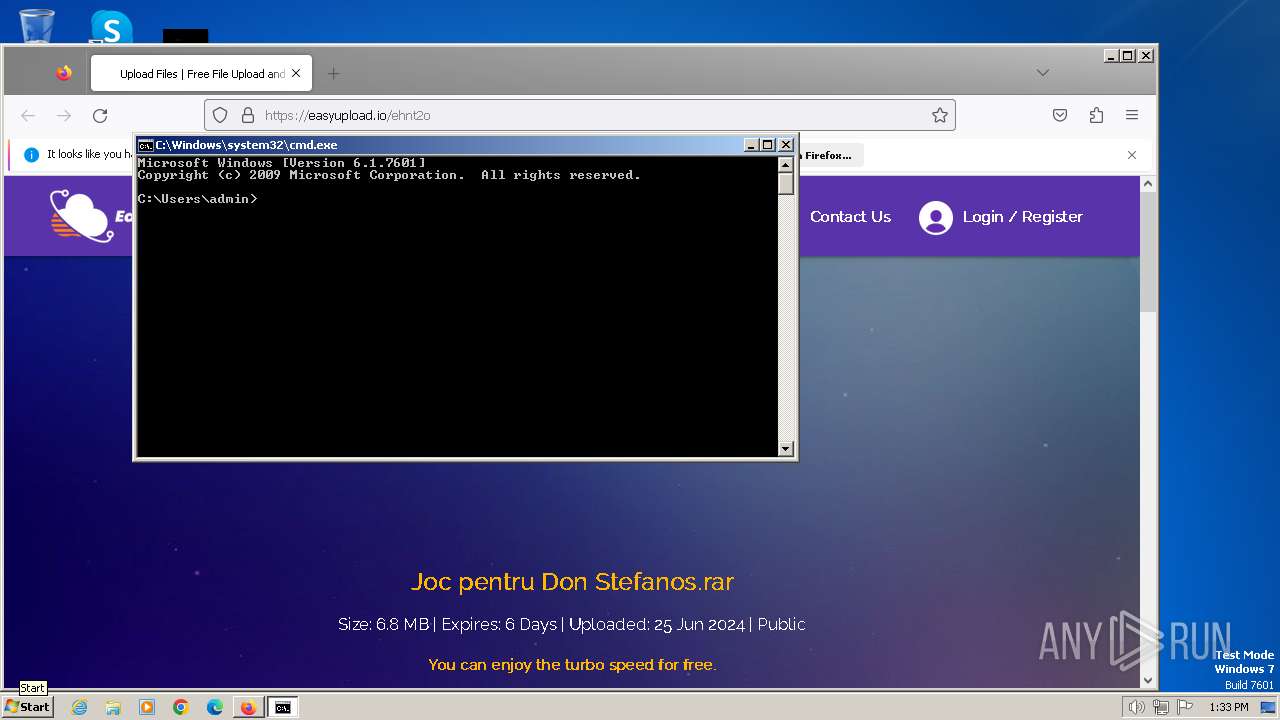1280x720 pixels.
Task: Click the cmd window scroll down arrow
Action: click(786, 449)
